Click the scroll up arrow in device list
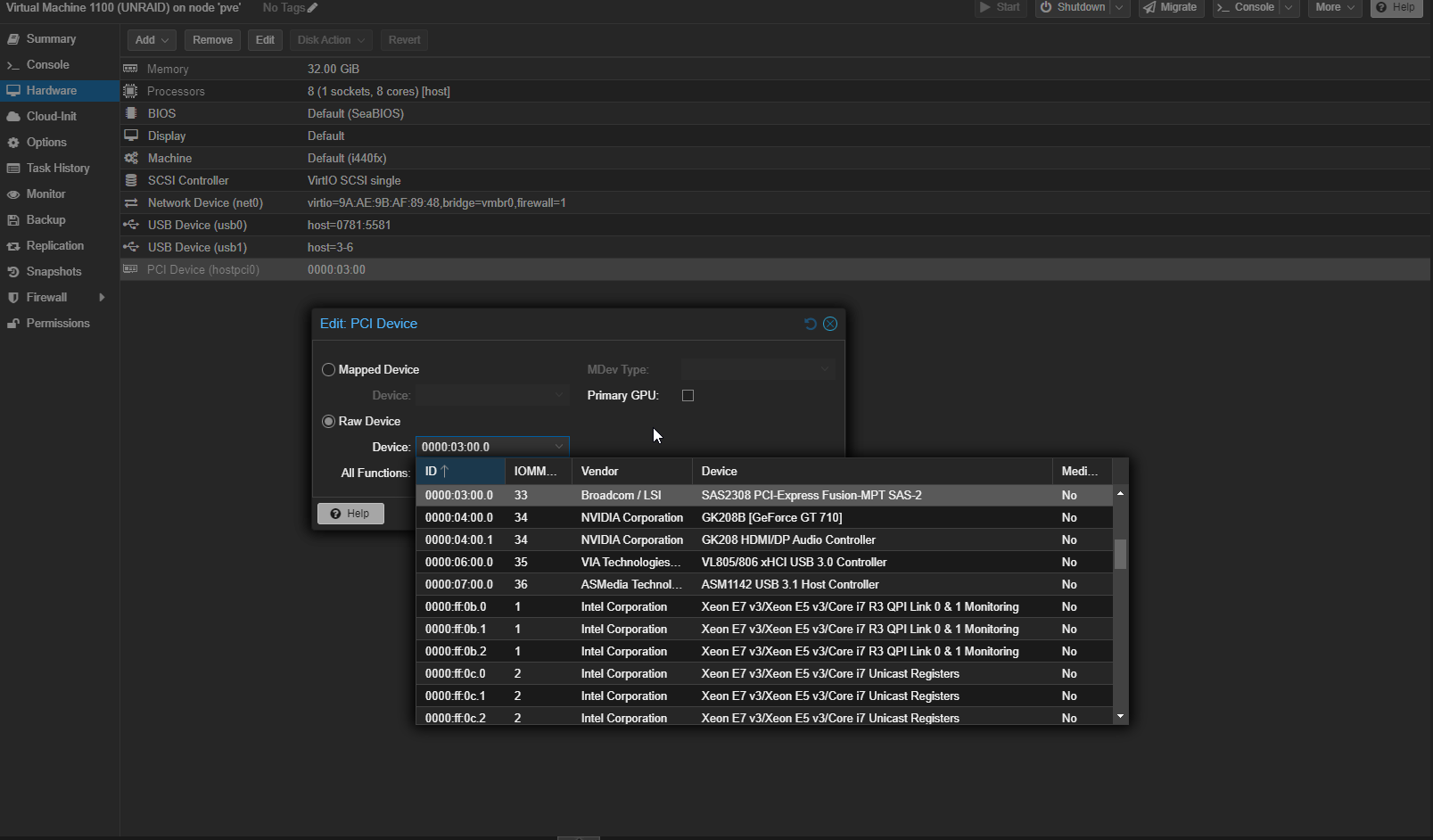 [1120, 492]
